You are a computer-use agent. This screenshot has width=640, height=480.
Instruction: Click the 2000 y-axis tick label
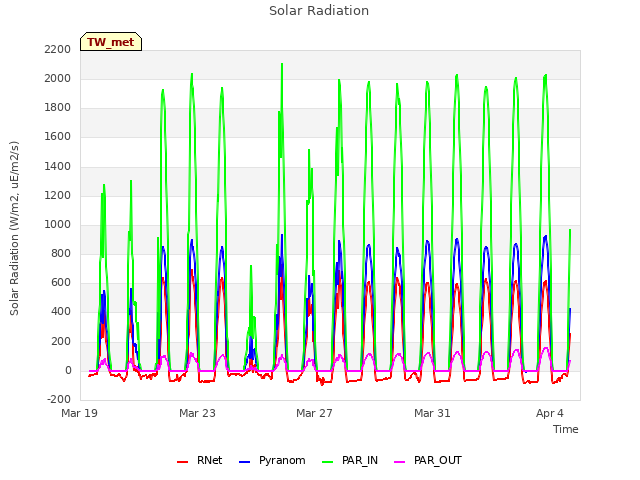(x=58, y=78)
